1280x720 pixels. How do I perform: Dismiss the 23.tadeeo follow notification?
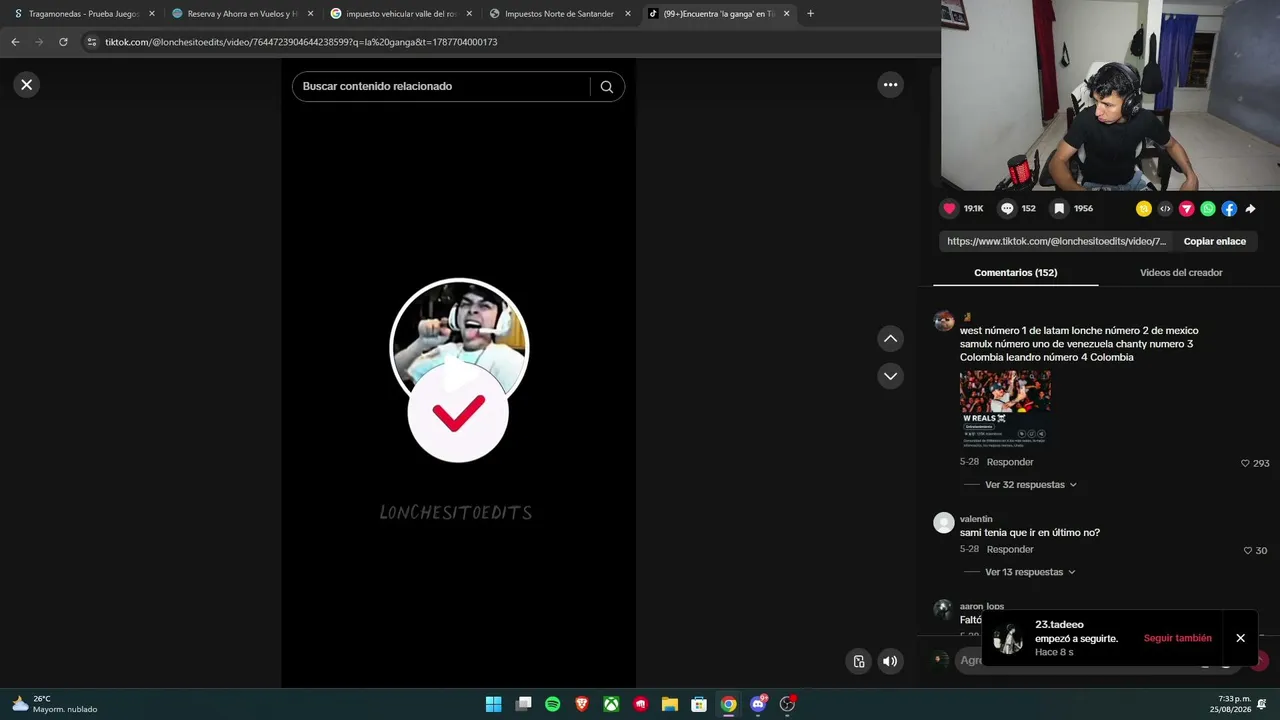(1240, 638)
